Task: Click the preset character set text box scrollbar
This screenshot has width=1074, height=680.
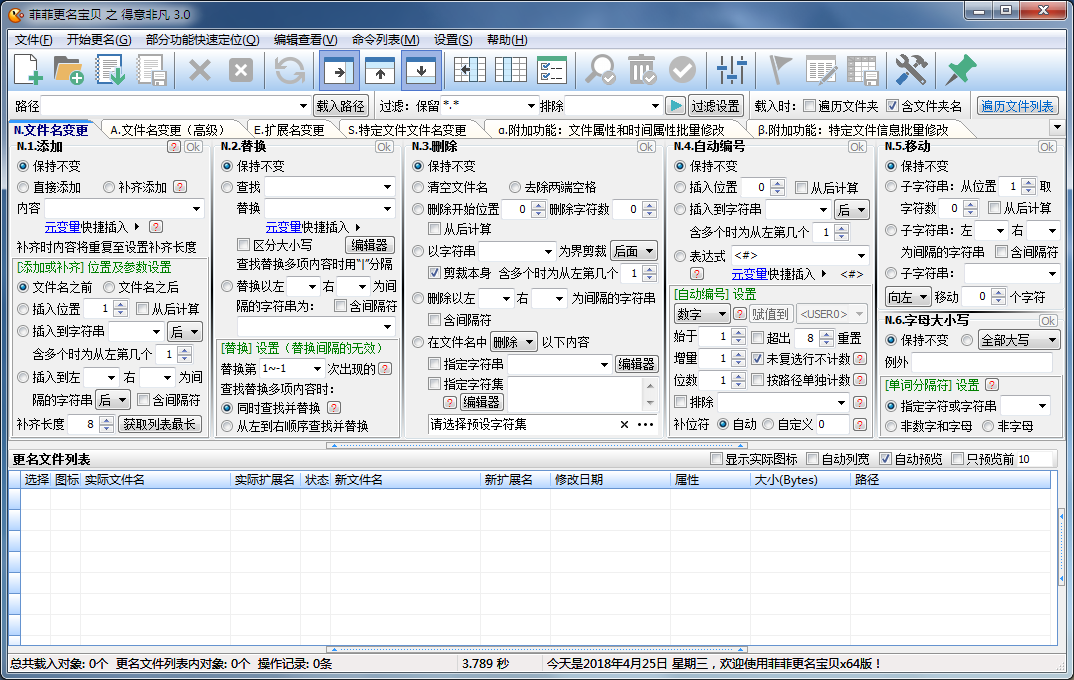Action: pyautogui.click(x=651, y=393)
